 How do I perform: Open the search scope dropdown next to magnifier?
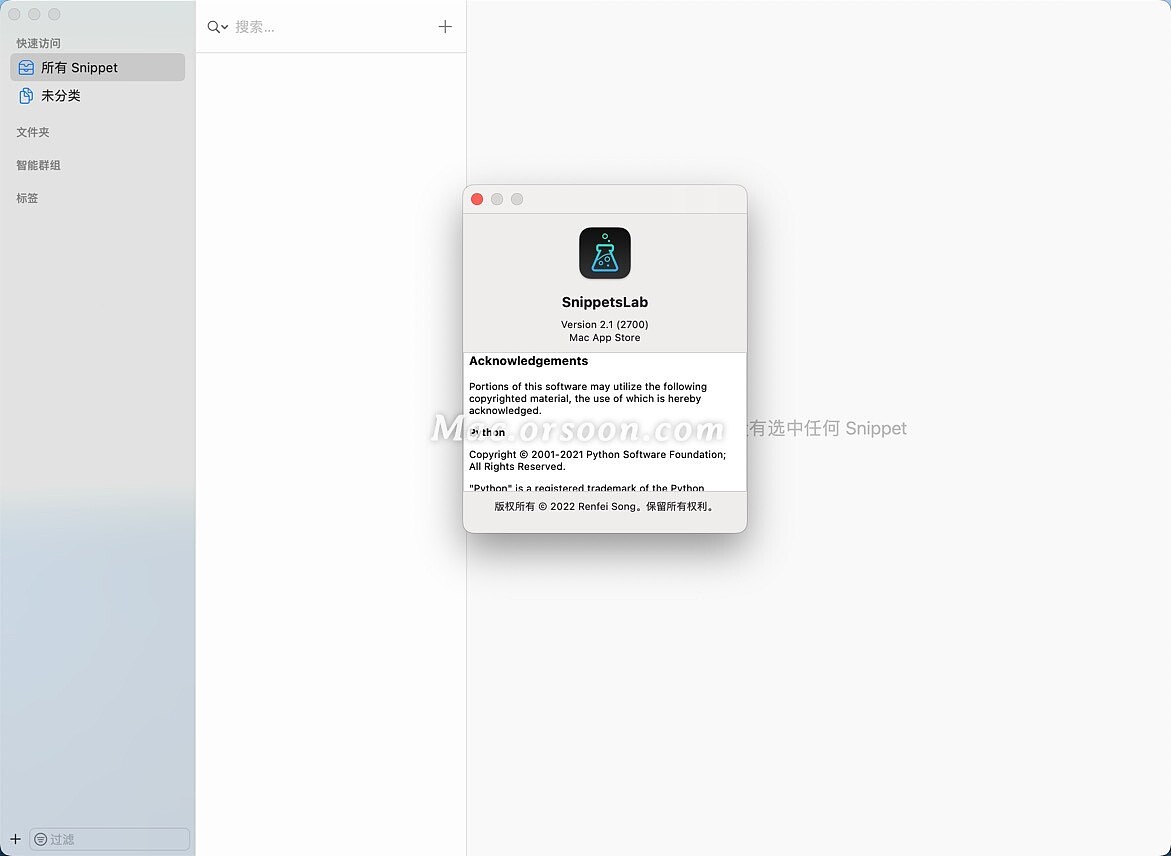tap(222, 27)
